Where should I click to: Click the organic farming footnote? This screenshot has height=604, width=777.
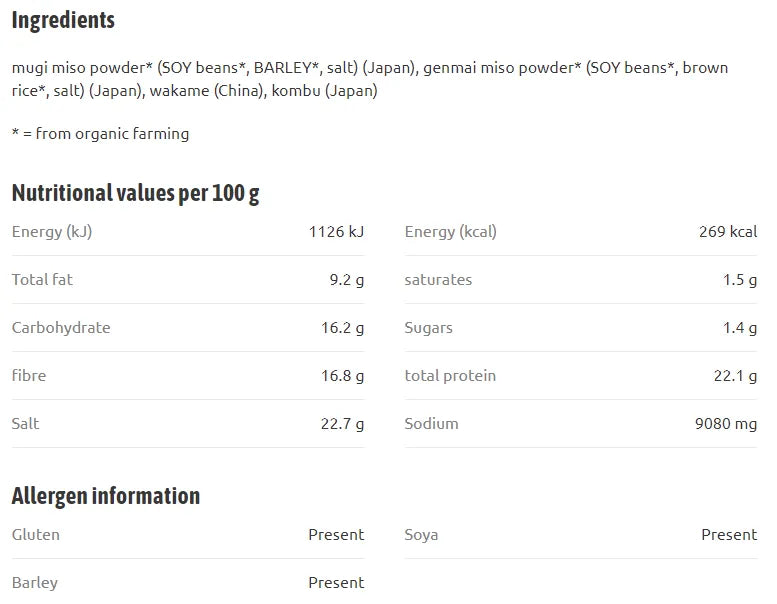coord(100,133)
